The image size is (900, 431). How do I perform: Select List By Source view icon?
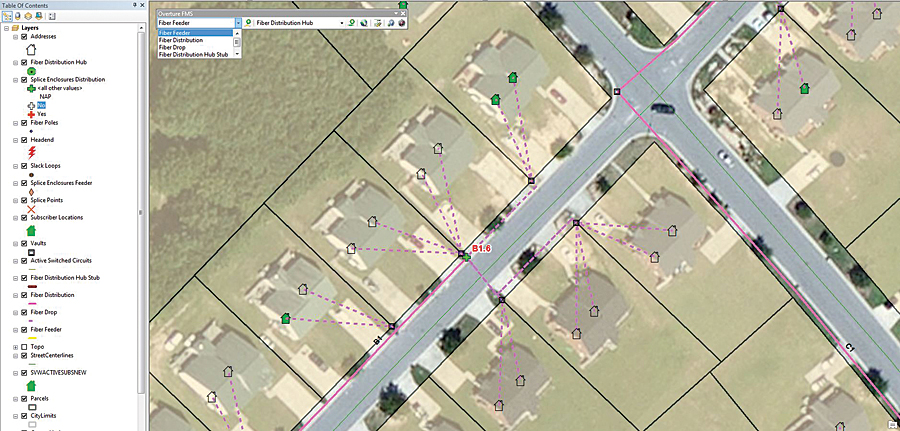[17, 16]
